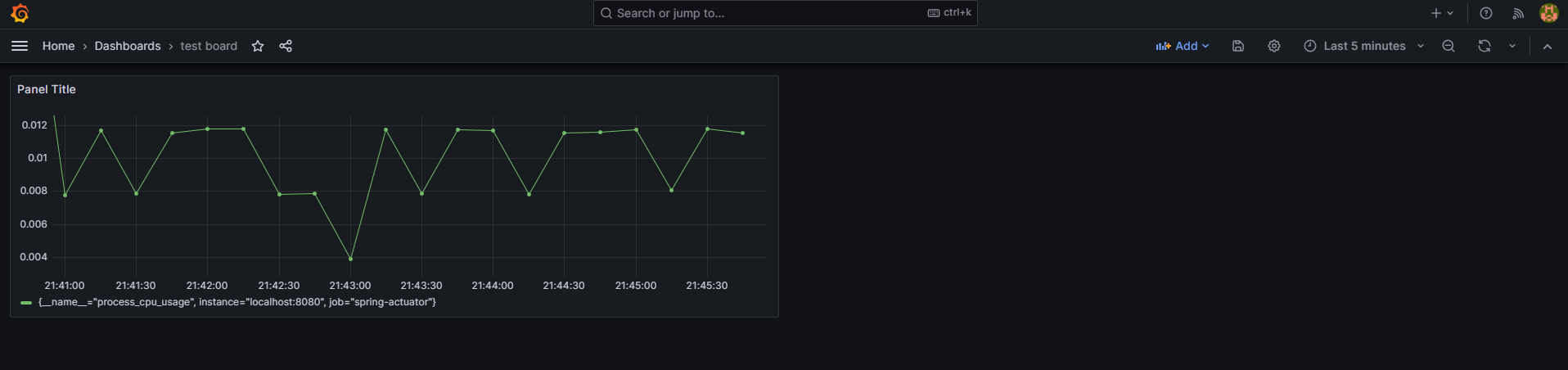
Task: Click the test board breadcrumb
Action: [209, 46]
